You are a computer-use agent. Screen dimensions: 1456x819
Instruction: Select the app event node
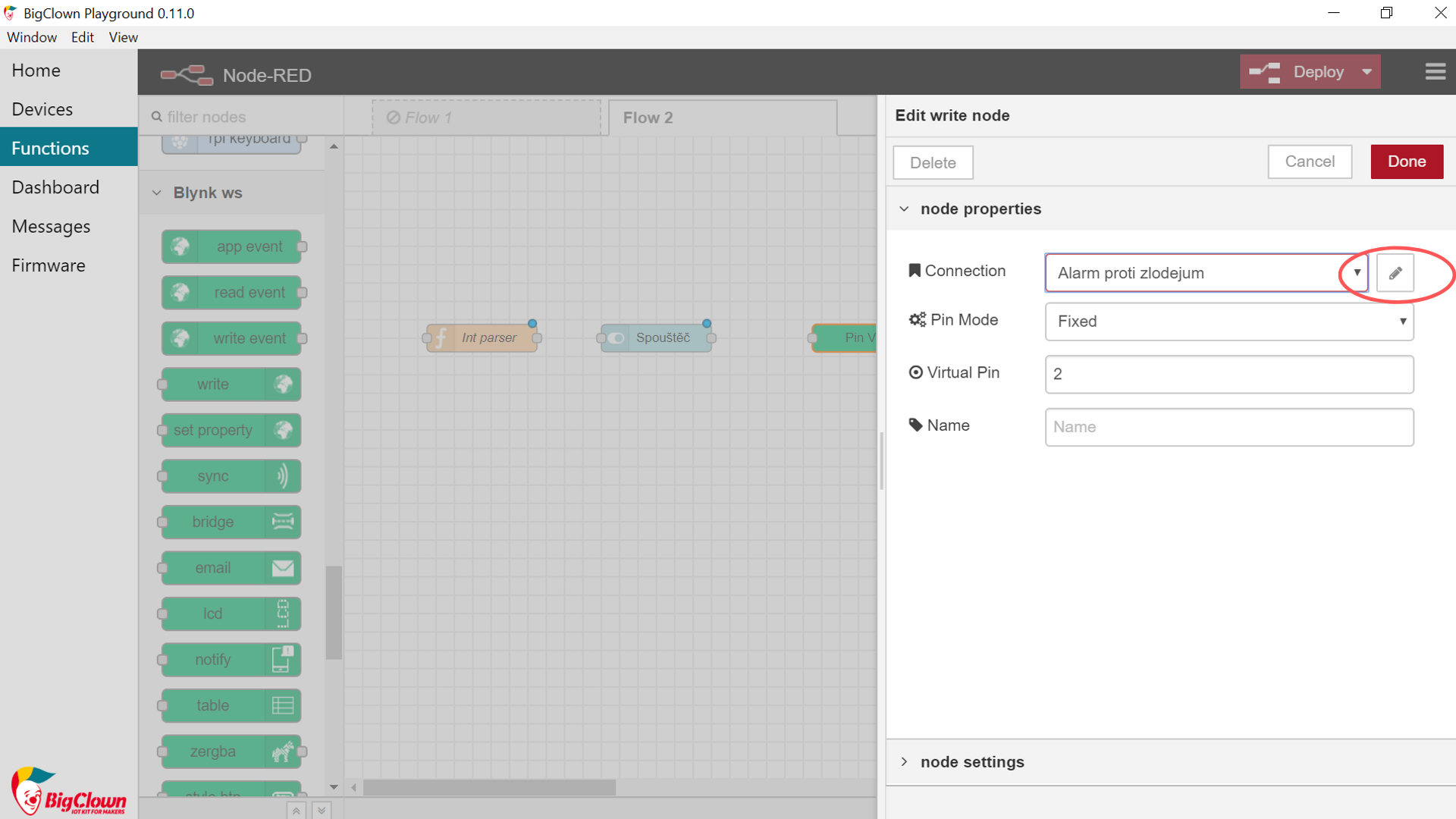coord(232,246)
